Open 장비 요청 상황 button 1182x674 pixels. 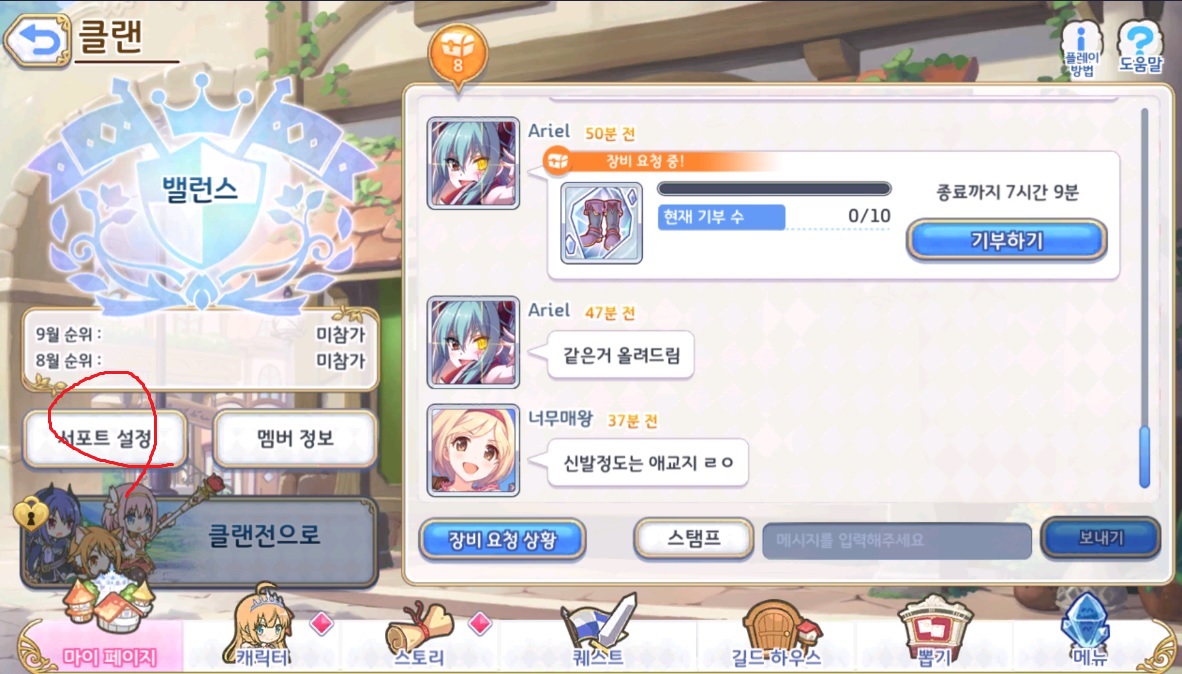click(502, 539)
